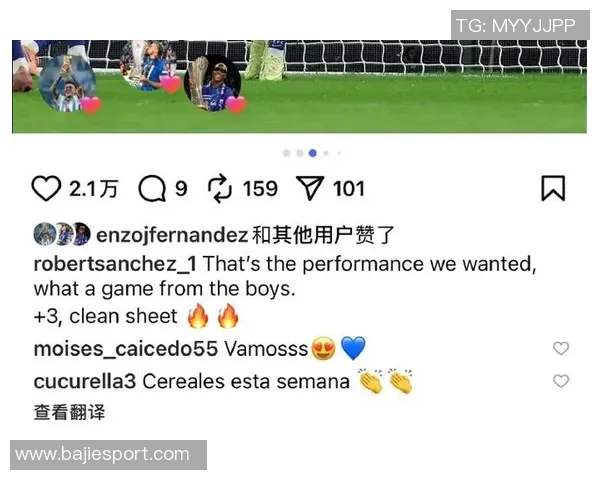Save post with the bookmark icon
This screenshot has height=480, width=600.
click(553, 188)
